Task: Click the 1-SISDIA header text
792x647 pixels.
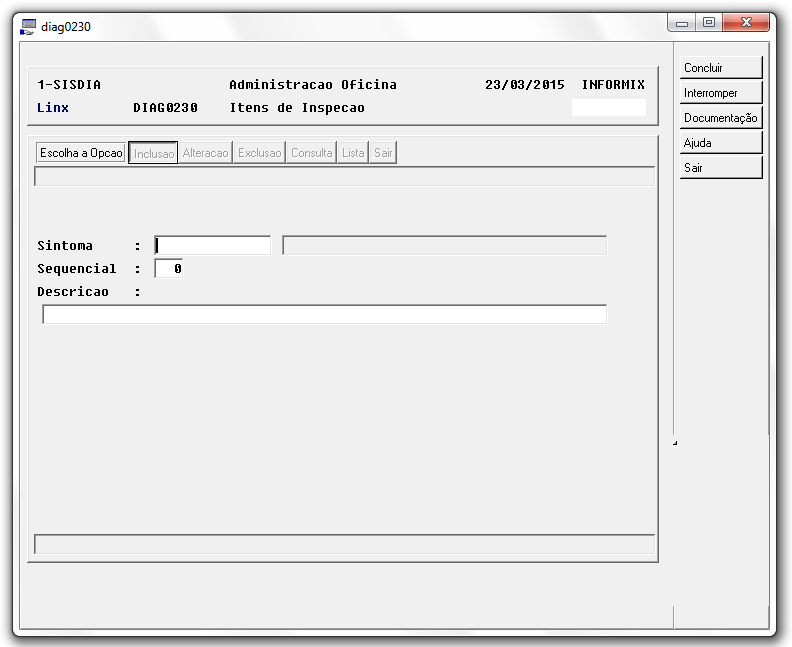Action: pyautogui.click(x=69, y=84)
